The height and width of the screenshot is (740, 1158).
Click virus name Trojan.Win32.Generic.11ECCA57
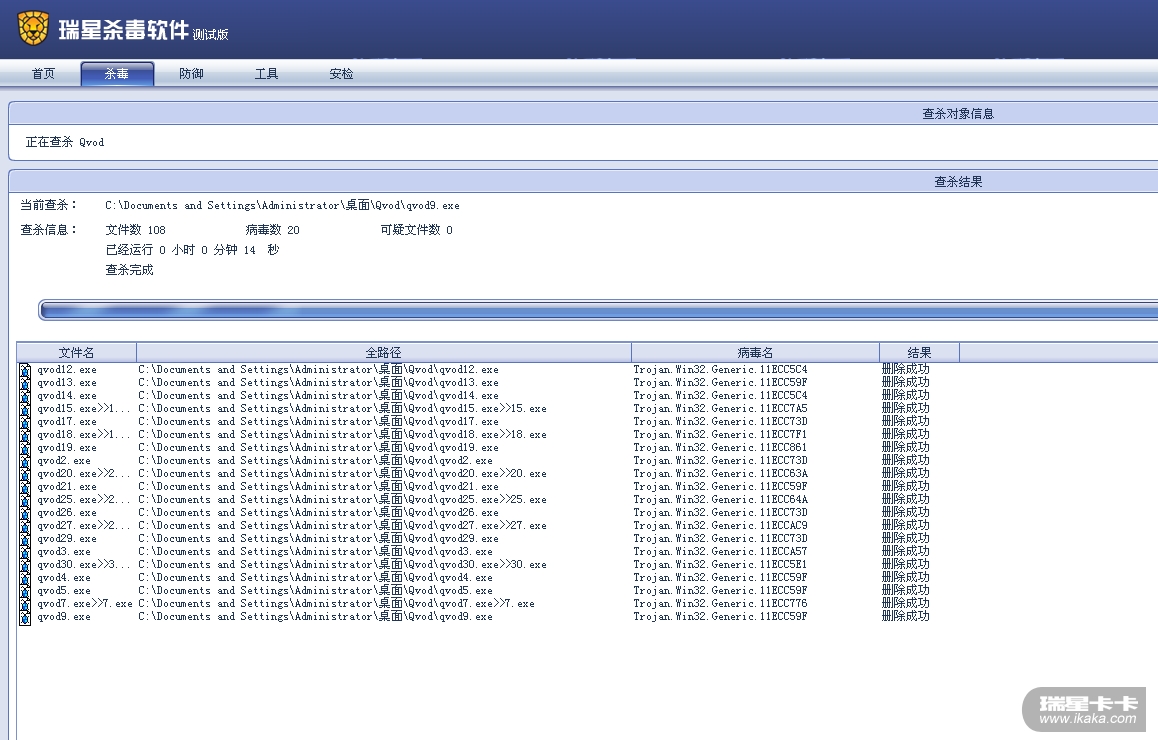click(720, 552)
